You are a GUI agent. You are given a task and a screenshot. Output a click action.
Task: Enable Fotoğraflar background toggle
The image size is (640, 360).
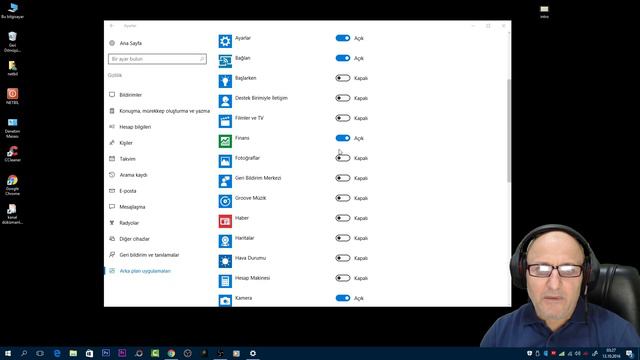point(343,158)
